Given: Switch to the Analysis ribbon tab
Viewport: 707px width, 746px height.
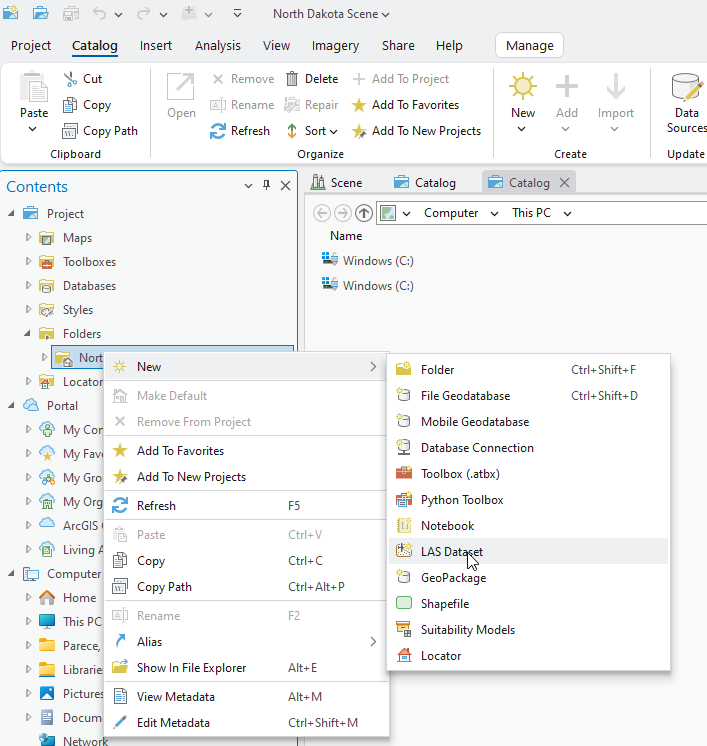Looking at the screenshot, I should [x=218, y=46].
